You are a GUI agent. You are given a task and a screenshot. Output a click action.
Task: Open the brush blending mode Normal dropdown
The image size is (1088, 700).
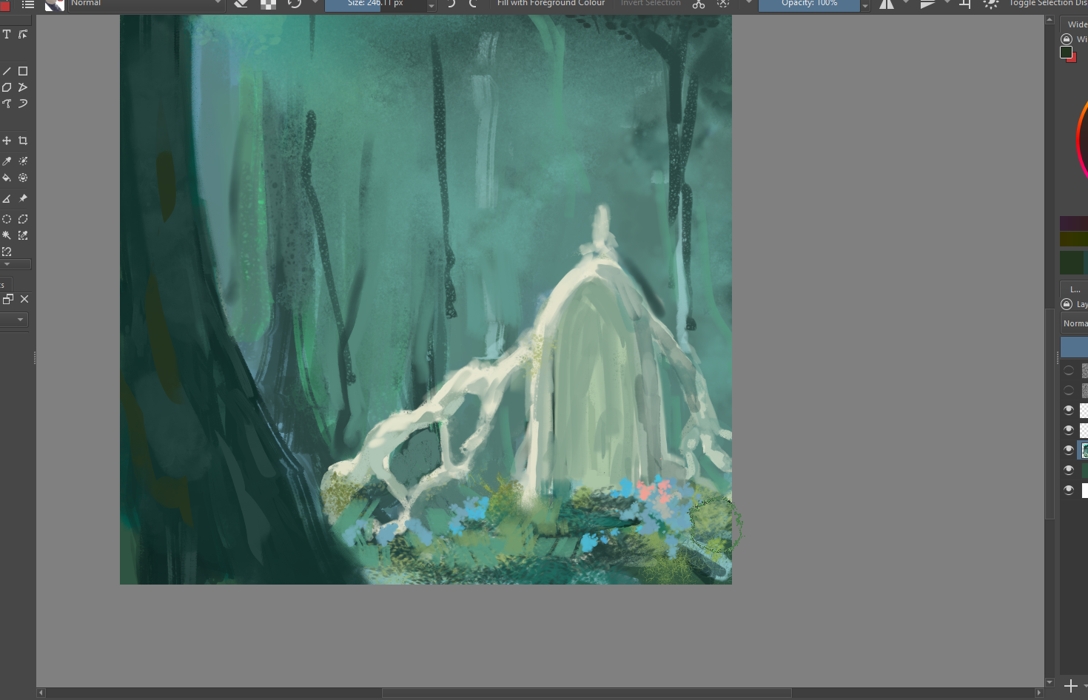coord(140,4)
